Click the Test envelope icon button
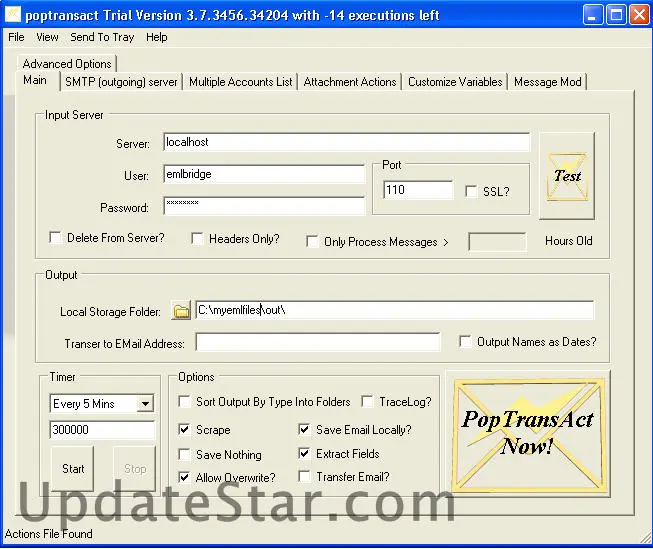This screenshot has width=653, height=549. click(x=567, y=176)
